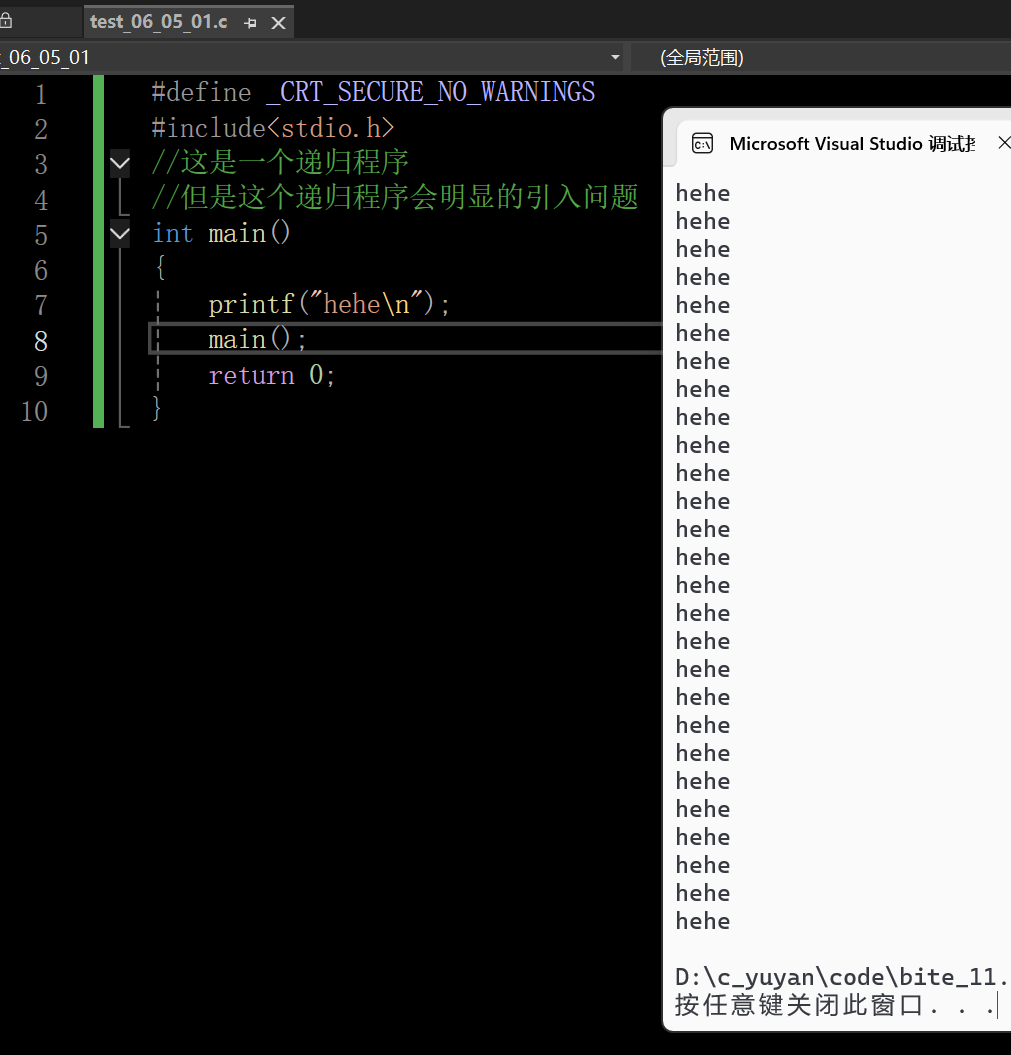This screenshot has height=1055, width=1011.
Task: Toggle the pin icon on test_06_05_01.c tab
Action: click(250, 24)
